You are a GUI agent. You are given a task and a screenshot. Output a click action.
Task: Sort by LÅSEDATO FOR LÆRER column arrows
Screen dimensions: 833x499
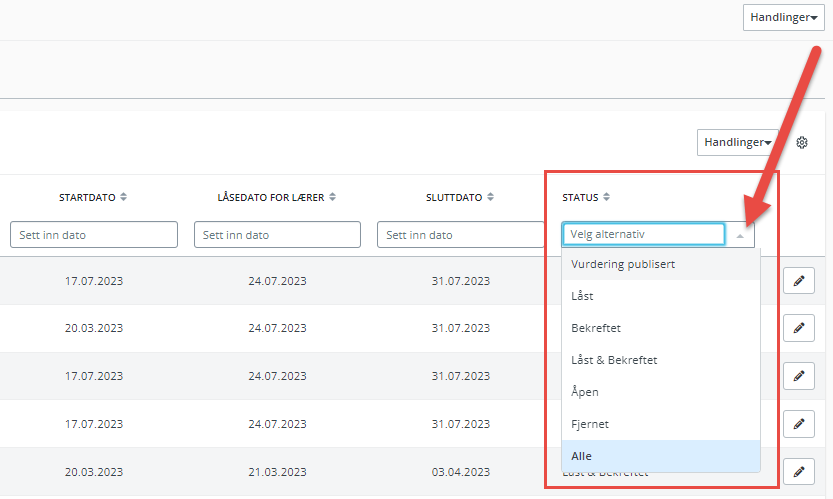click(x=333, y=197)
